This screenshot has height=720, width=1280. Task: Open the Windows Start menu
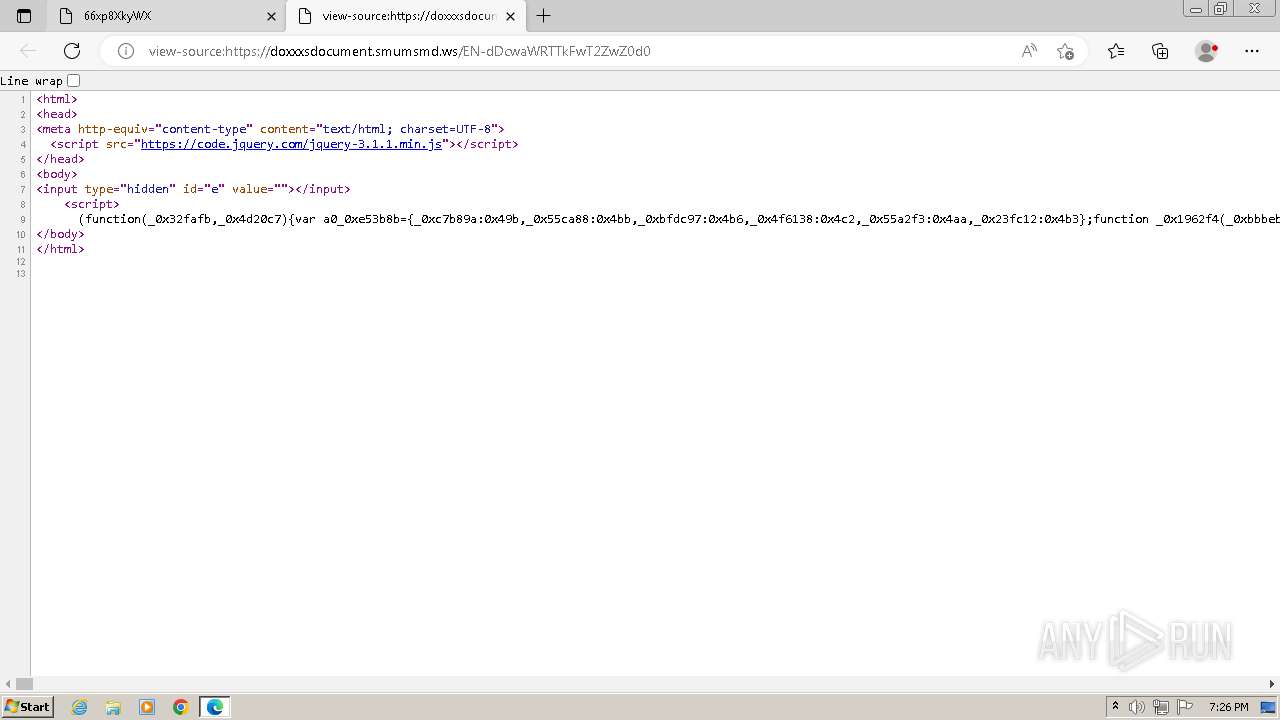tap(27, 707)
